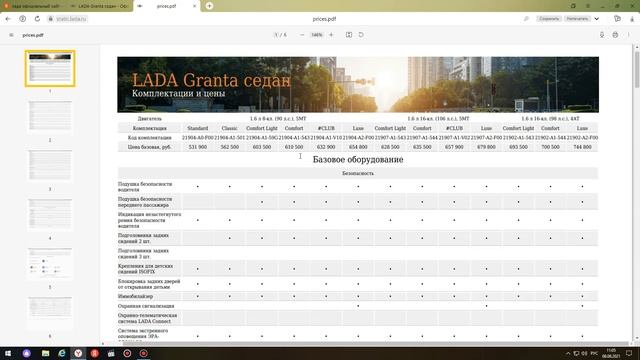
Task: Select page 3 thumbnail
Action: [50, 165]
